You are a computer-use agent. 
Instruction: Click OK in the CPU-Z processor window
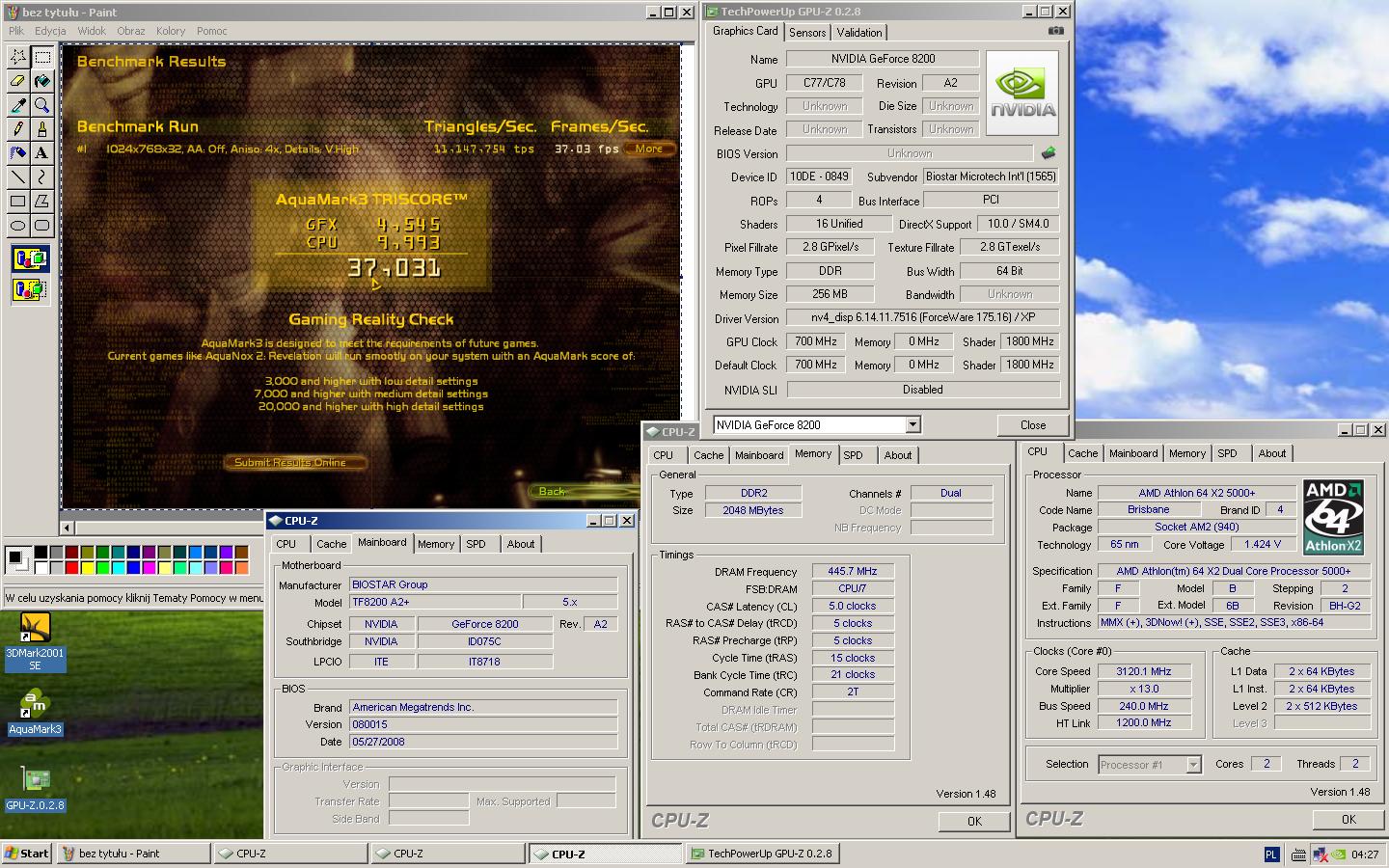[x=1348, y=819]
